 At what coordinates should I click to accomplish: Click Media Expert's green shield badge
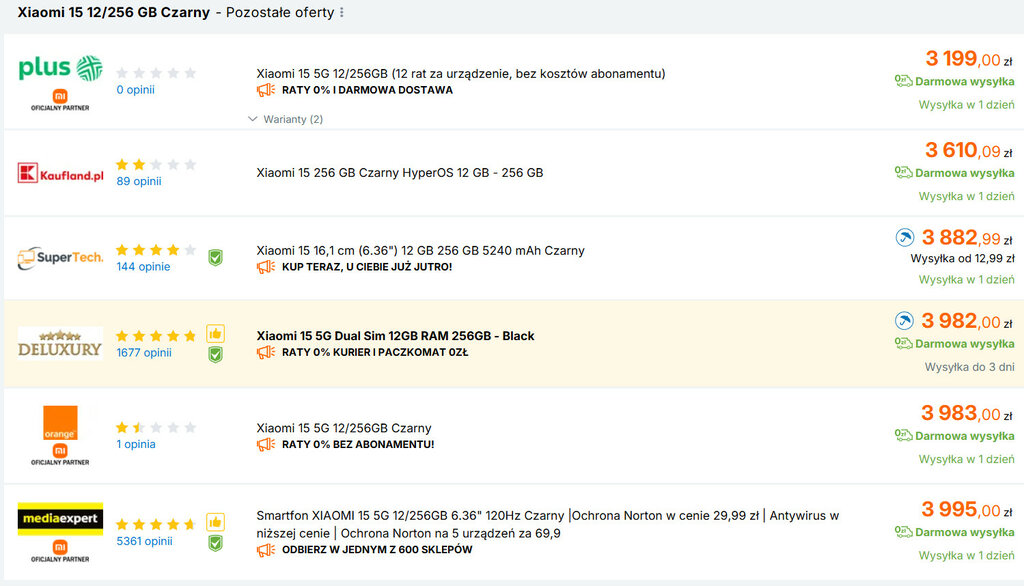click(x=215, y=543)
